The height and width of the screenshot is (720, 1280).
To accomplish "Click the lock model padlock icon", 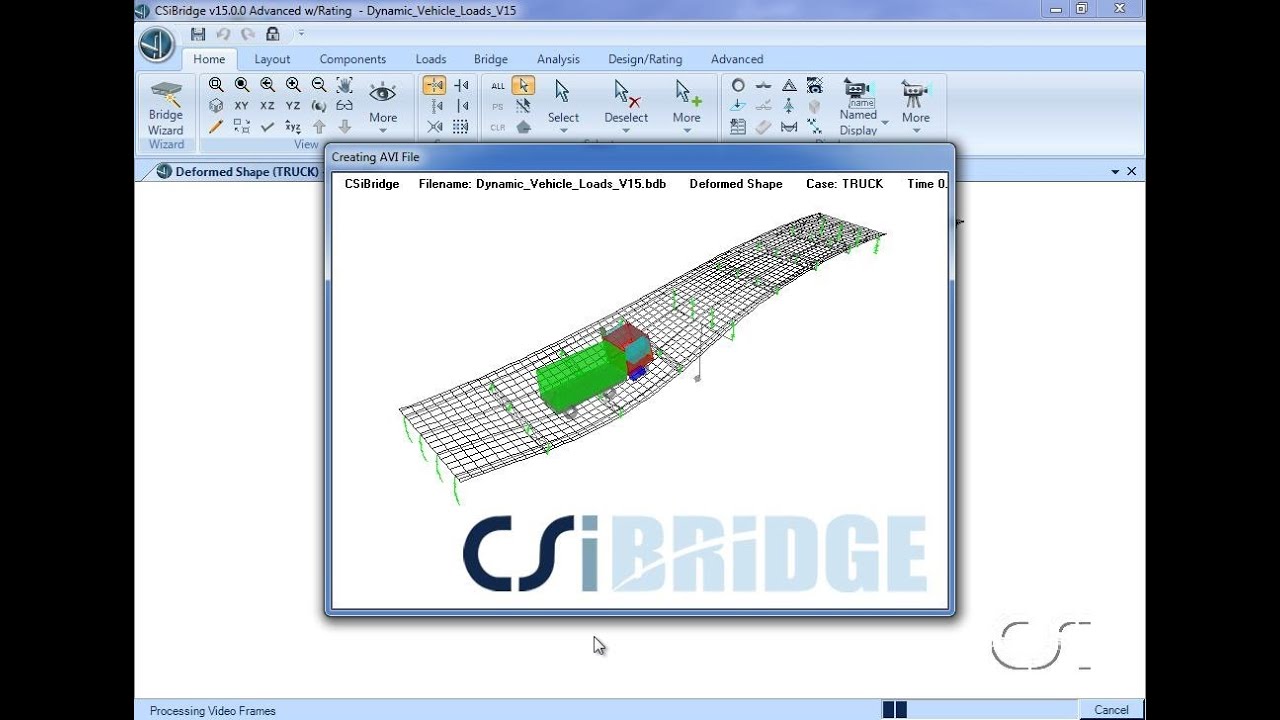I will pyautogui.click(x=272, y=34).
